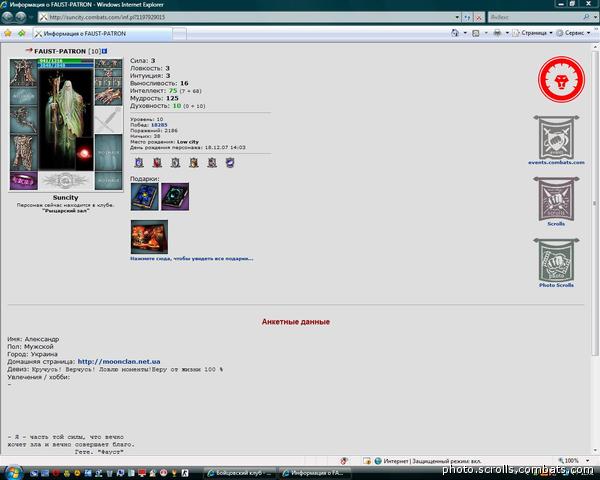Click the wizard character portrait image
600x480 pixels.
pos(65,119)
